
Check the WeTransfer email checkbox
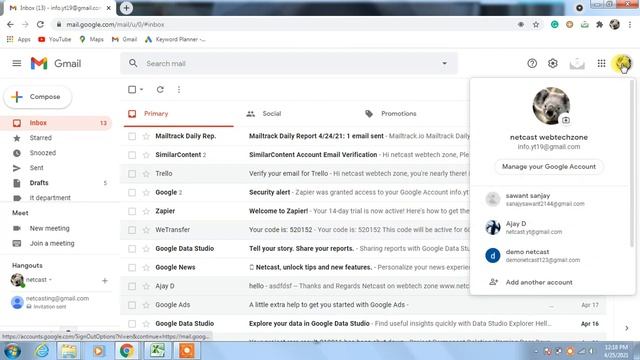[x=132, y=230]
